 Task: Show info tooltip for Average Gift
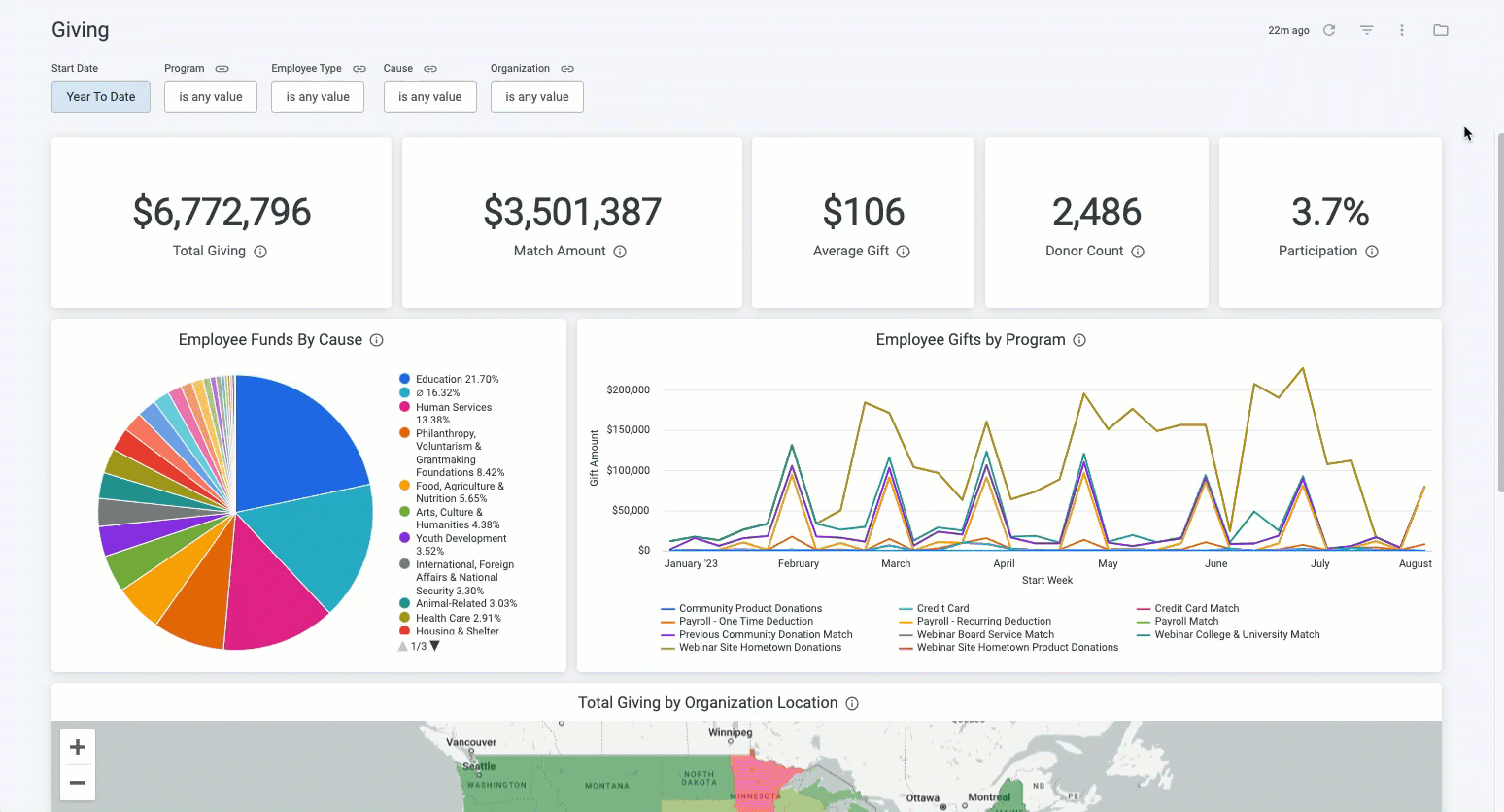click(903, 252)
